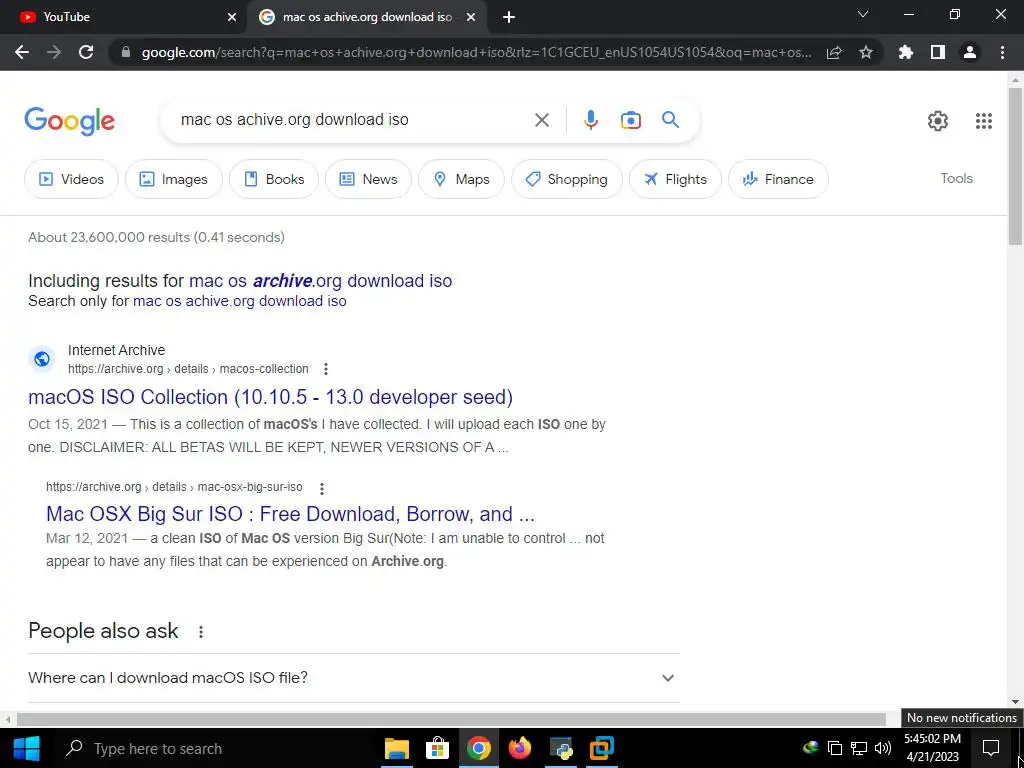The image size is (1024, 768).
Task: Open the network icon in system tray
Action: [859, 748]
